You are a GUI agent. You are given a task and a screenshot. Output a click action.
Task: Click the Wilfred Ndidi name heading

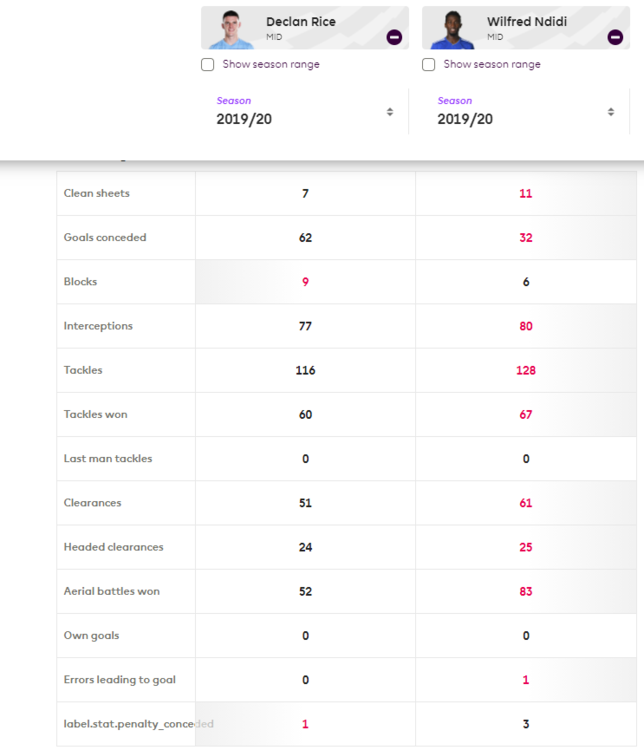pos(527,22)
